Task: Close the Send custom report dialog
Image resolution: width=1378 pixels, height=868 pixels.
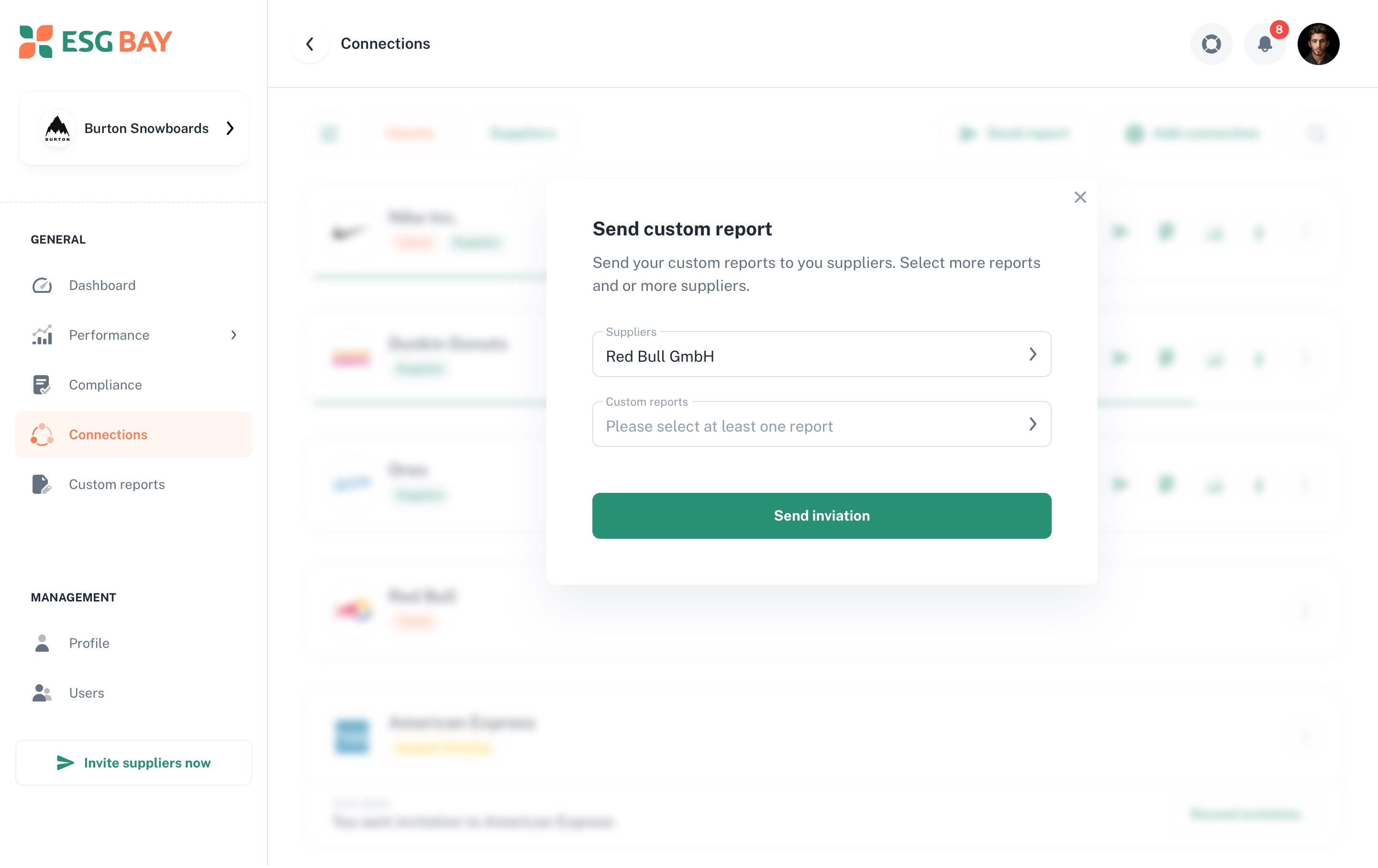Action: pyautogui.click(x=1080, y=198)
